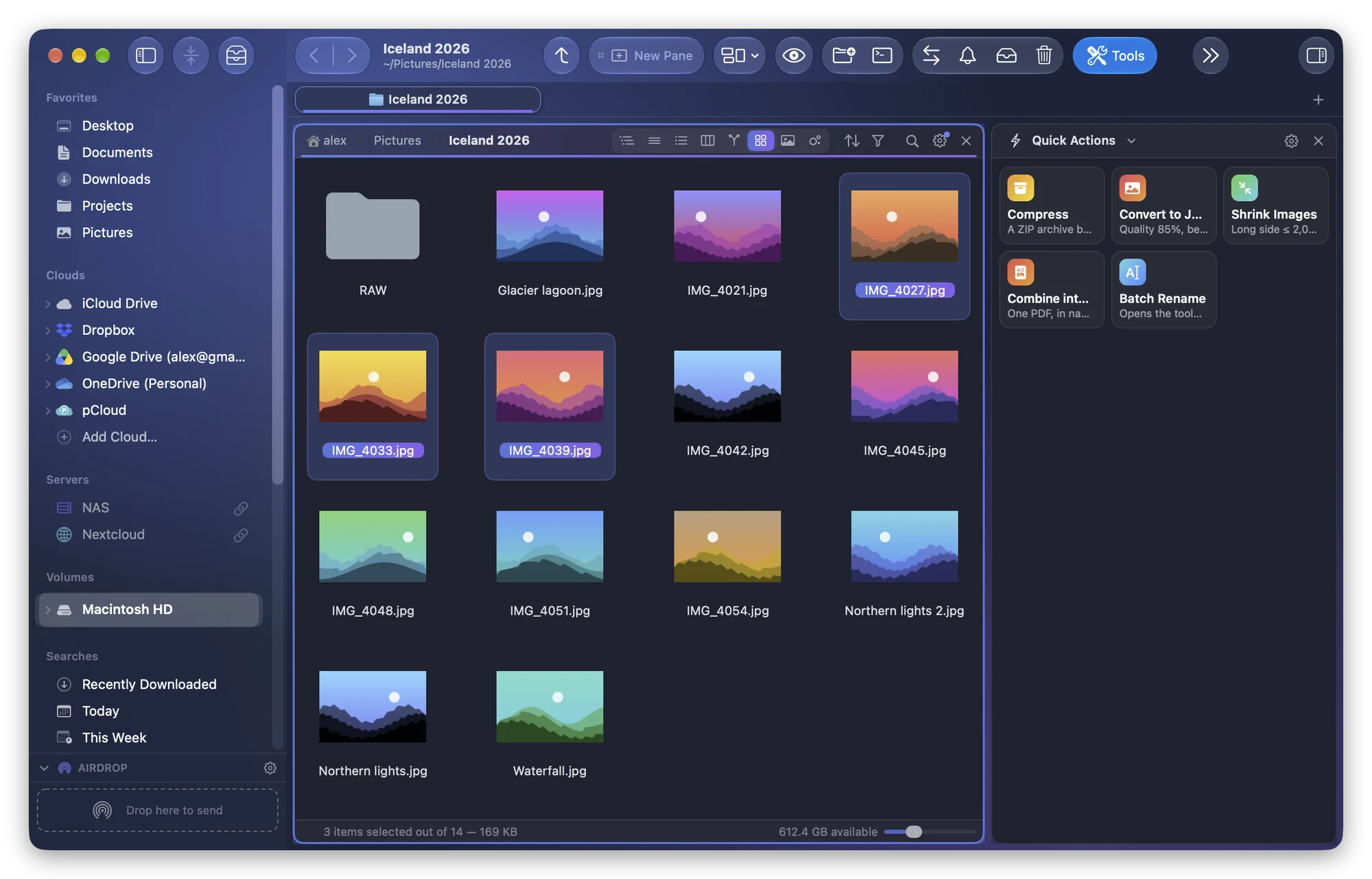Image resolution: width=1372 pixels, height=879 pixels.
Task: Toggle the right inspector panel button
Action: coord(1316,56)
